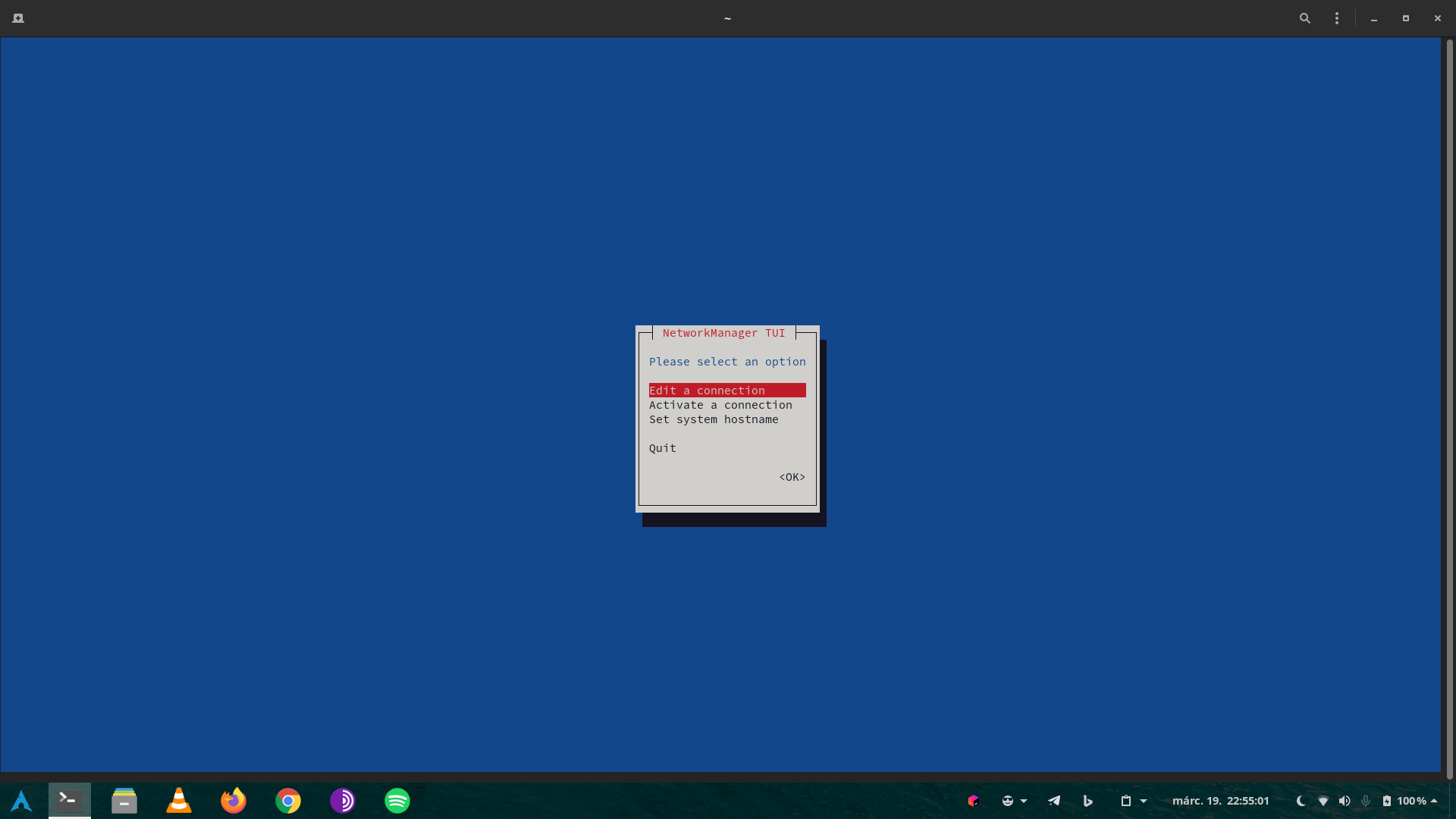The height and width of the screenshot is (819, 1456).
Task: Click the volume speaker icon
Action: click(1345, 801)
